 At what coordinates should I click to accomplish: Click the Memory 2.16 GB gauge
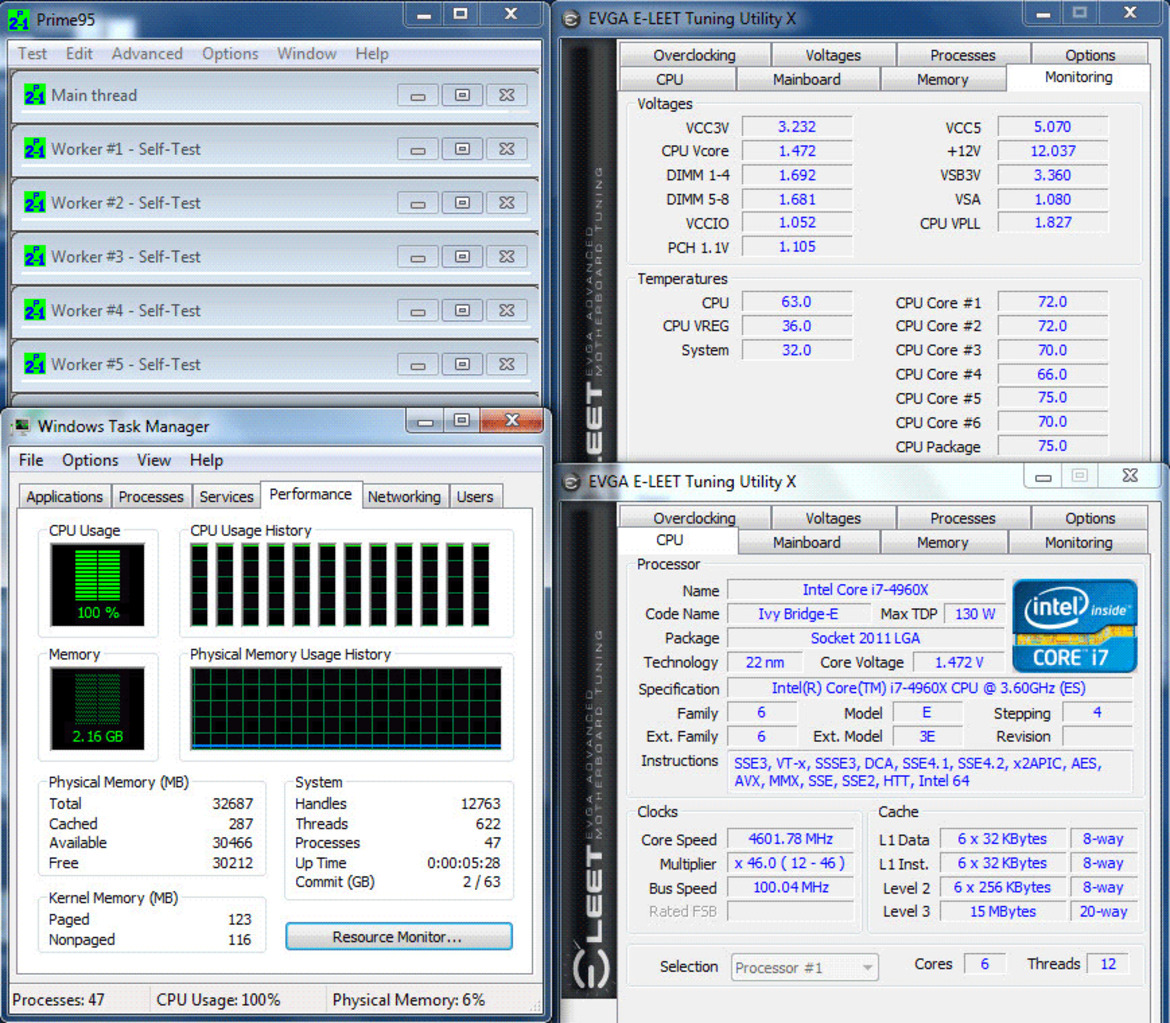pos(97,708)
